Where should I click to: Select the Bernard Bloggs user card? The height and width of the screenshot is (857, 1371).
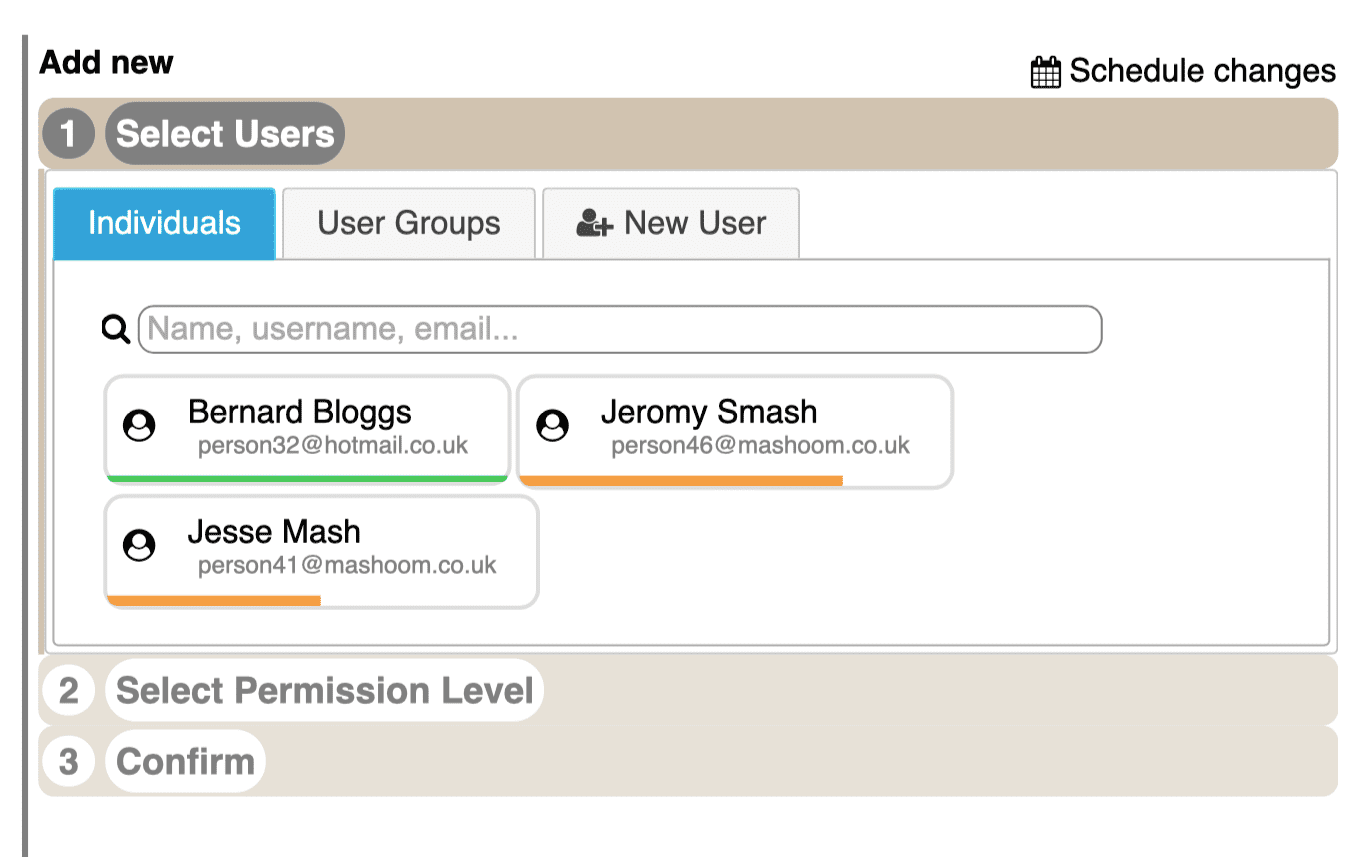click(x=307, y=429)
